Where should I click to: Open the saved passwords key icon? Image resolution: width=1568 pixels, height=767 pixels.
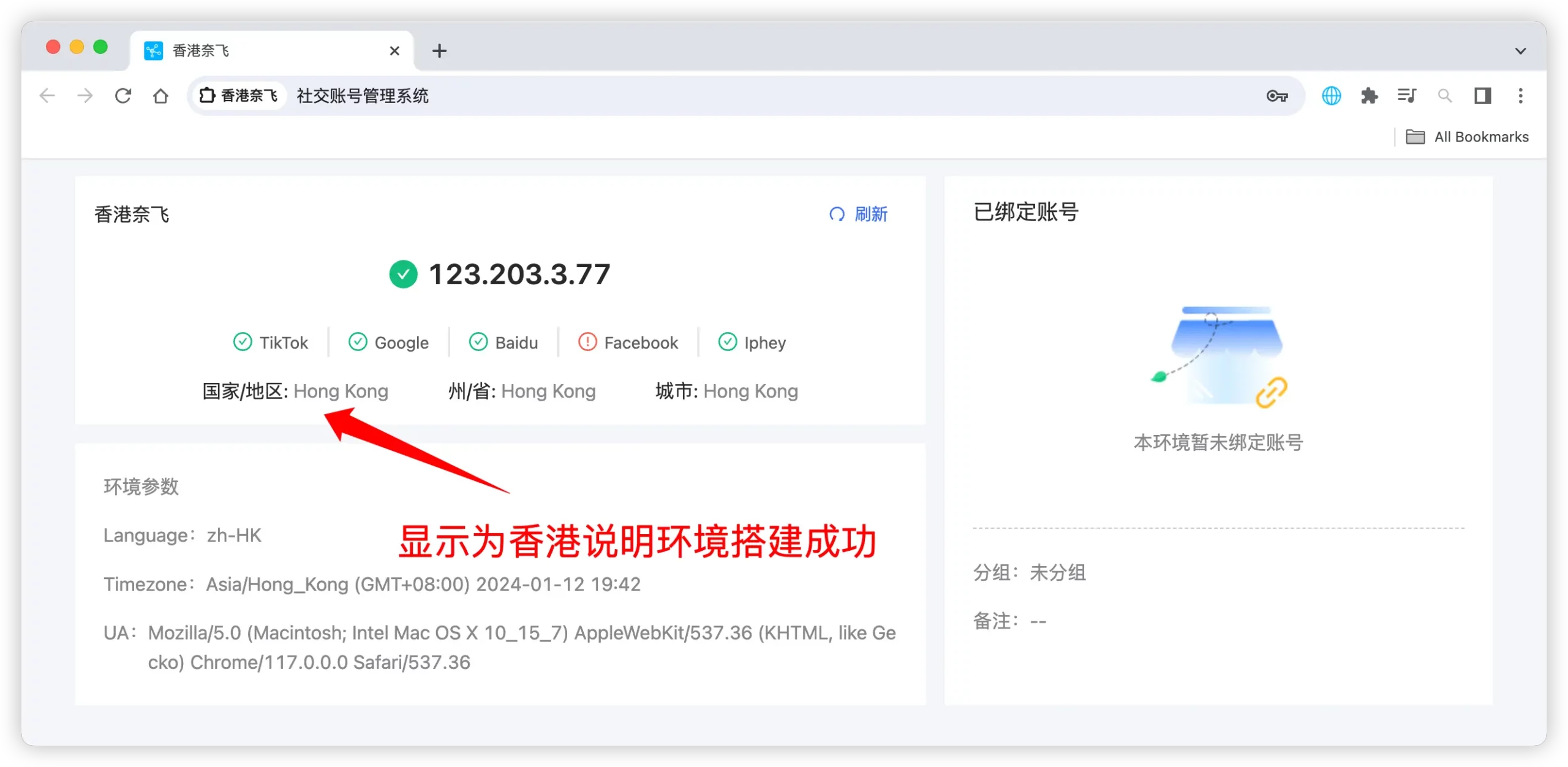[1276, 96]
